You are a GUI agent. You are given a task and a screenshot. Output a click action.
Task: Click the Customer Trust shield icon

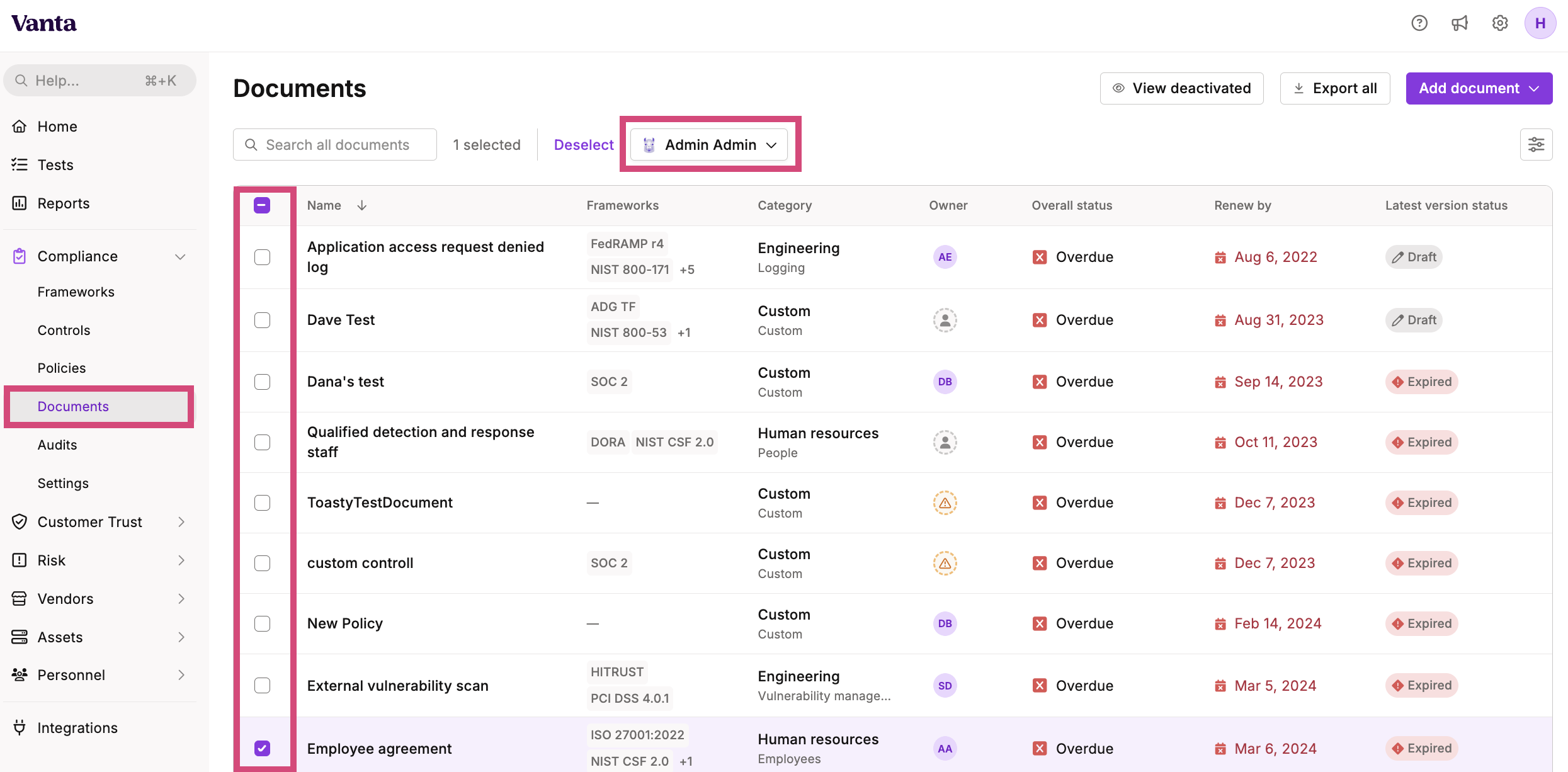[20, 522]
